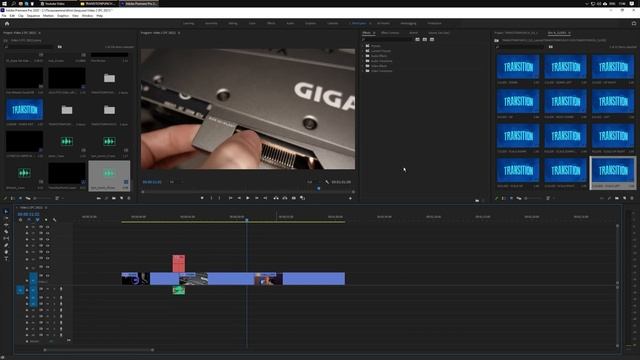Select the Slip tool
The height and width of the screenshot is (360, 640).
coord(6,238)
